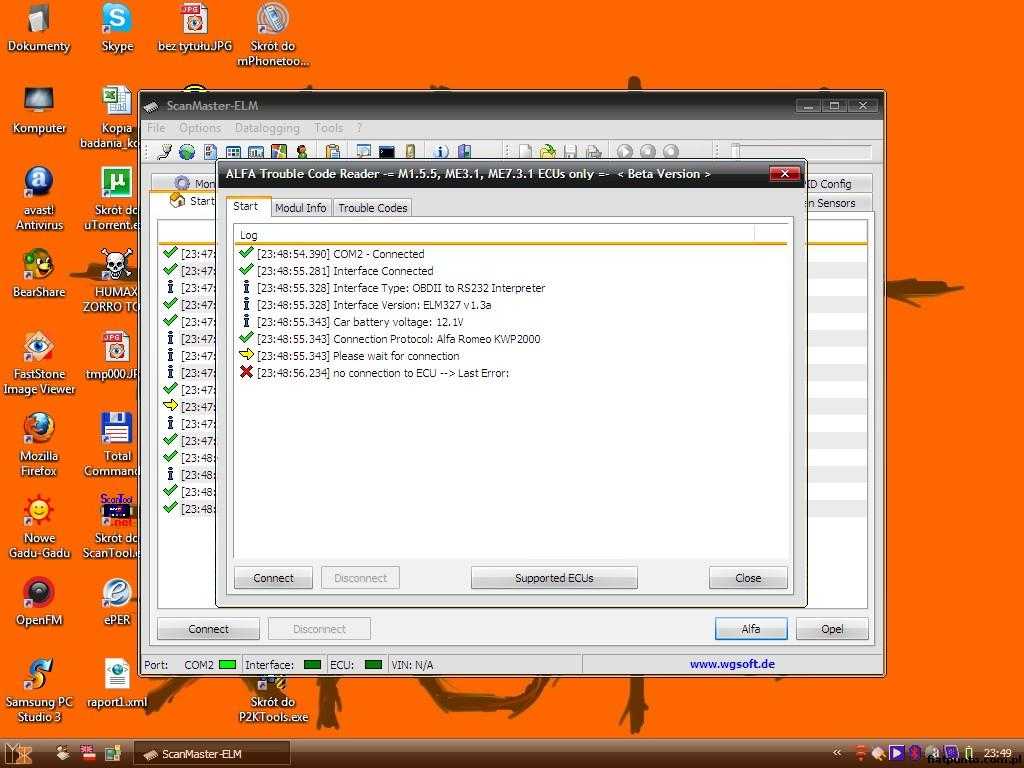Click the black terminal icon in ScanMaster toolbar
Viewport: 1024px width, 768px height.
pos(387,152)
